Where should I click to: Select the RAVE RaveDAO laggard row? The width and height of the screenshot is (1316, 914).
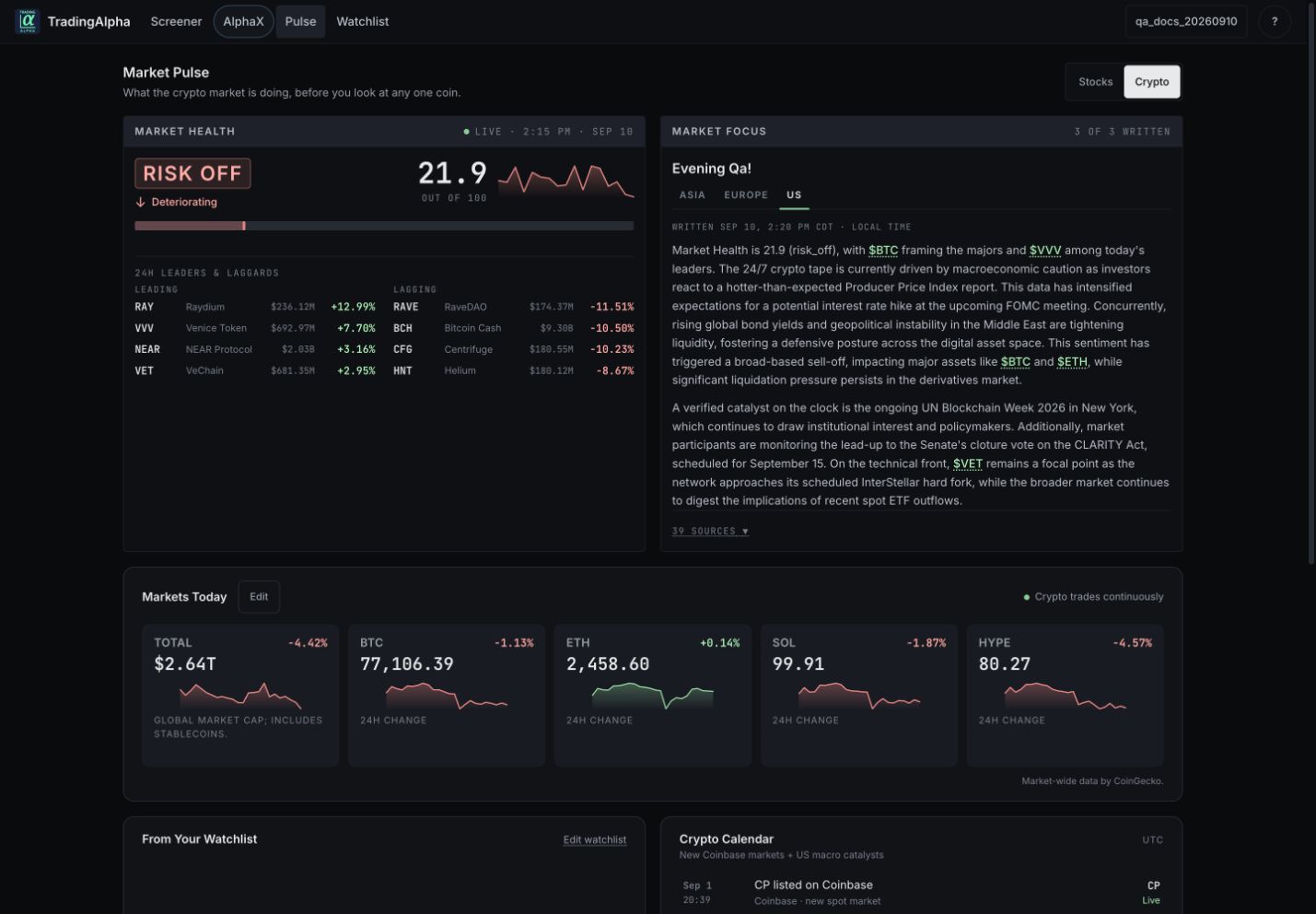pos(513,307)
